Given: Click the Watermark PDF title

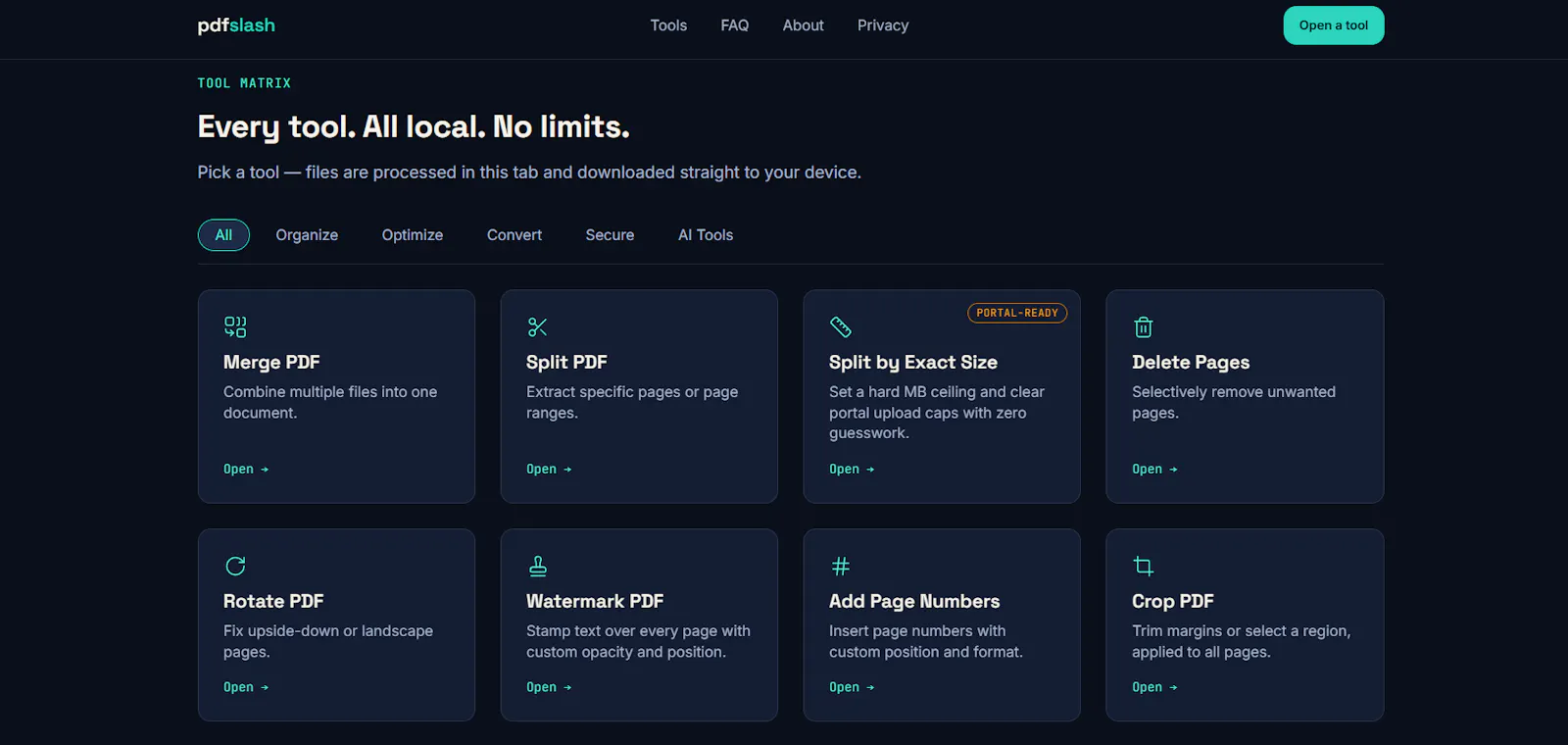Looking at the screenshot, I should [595, 602].
